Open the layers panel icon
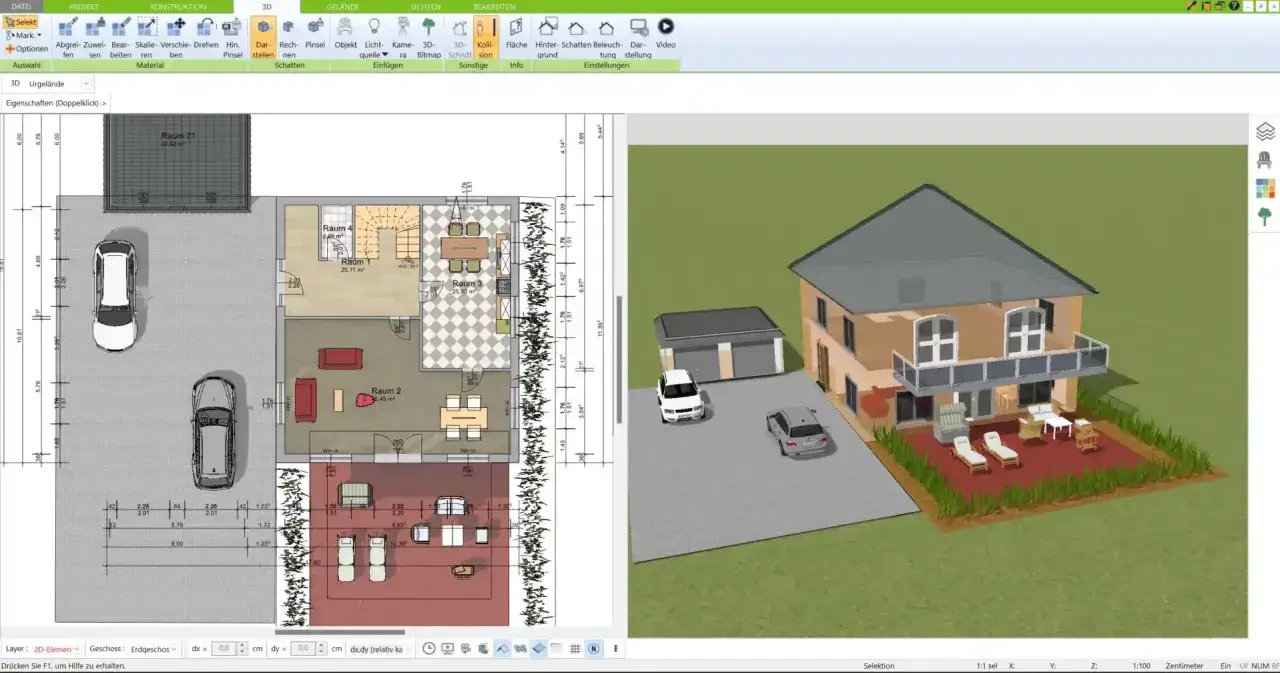The image size is (1280, 673). (1265, 131)
